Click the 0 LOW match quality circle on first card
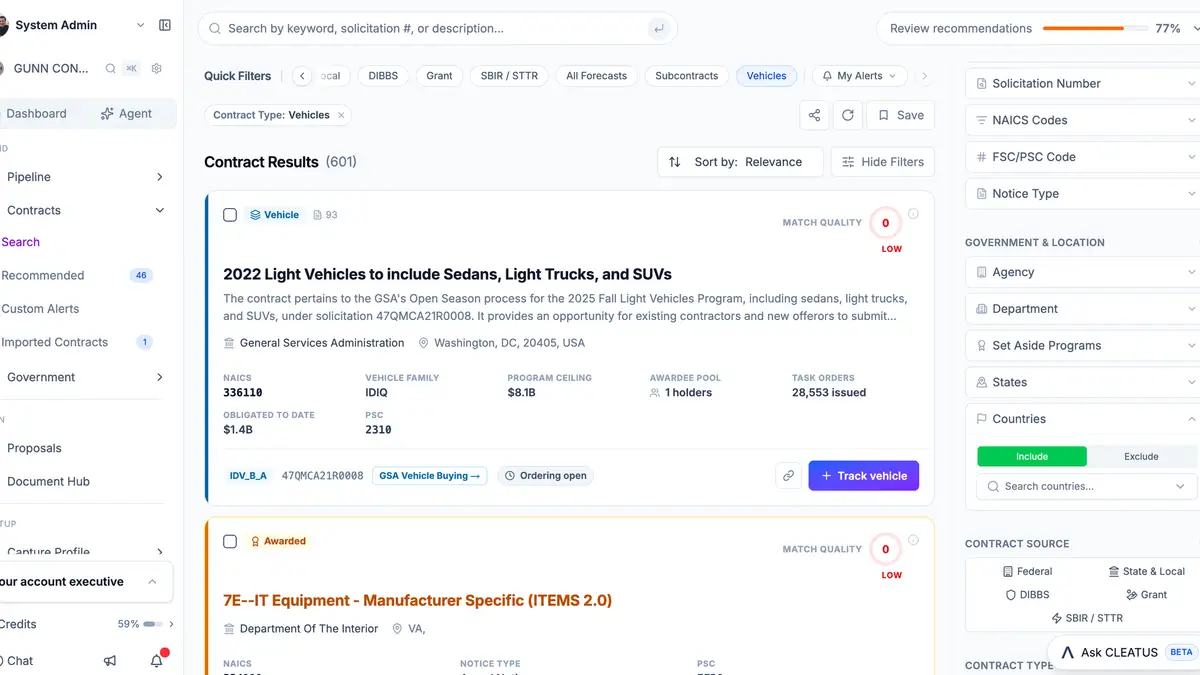Image resolution: width=1200 pixels, height=675 pixels. [x=885, y=223]
